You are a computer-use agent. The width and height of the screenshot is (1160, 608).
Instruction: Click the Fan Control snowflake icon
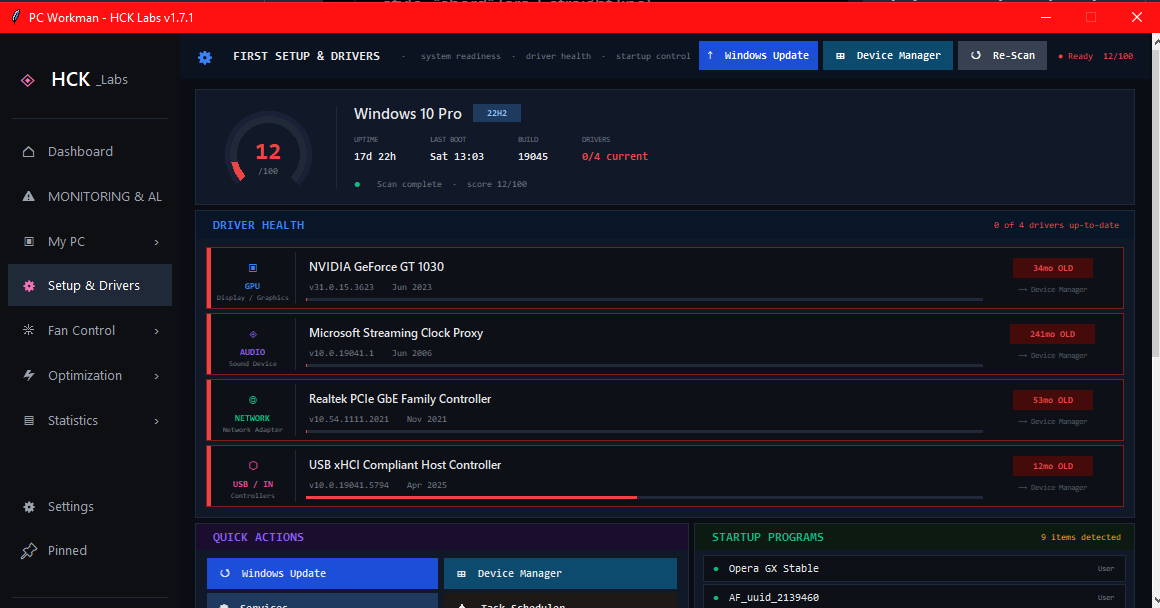(28, 330)
